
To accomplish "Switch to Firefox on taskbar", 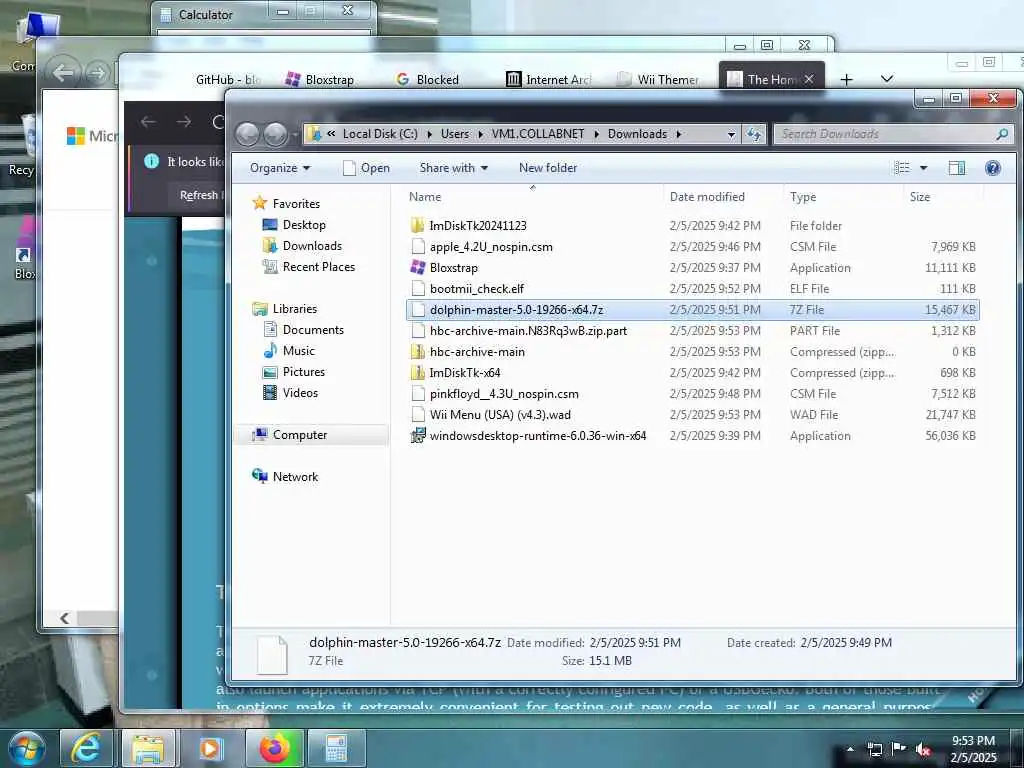I will click(x=274, y=748).
